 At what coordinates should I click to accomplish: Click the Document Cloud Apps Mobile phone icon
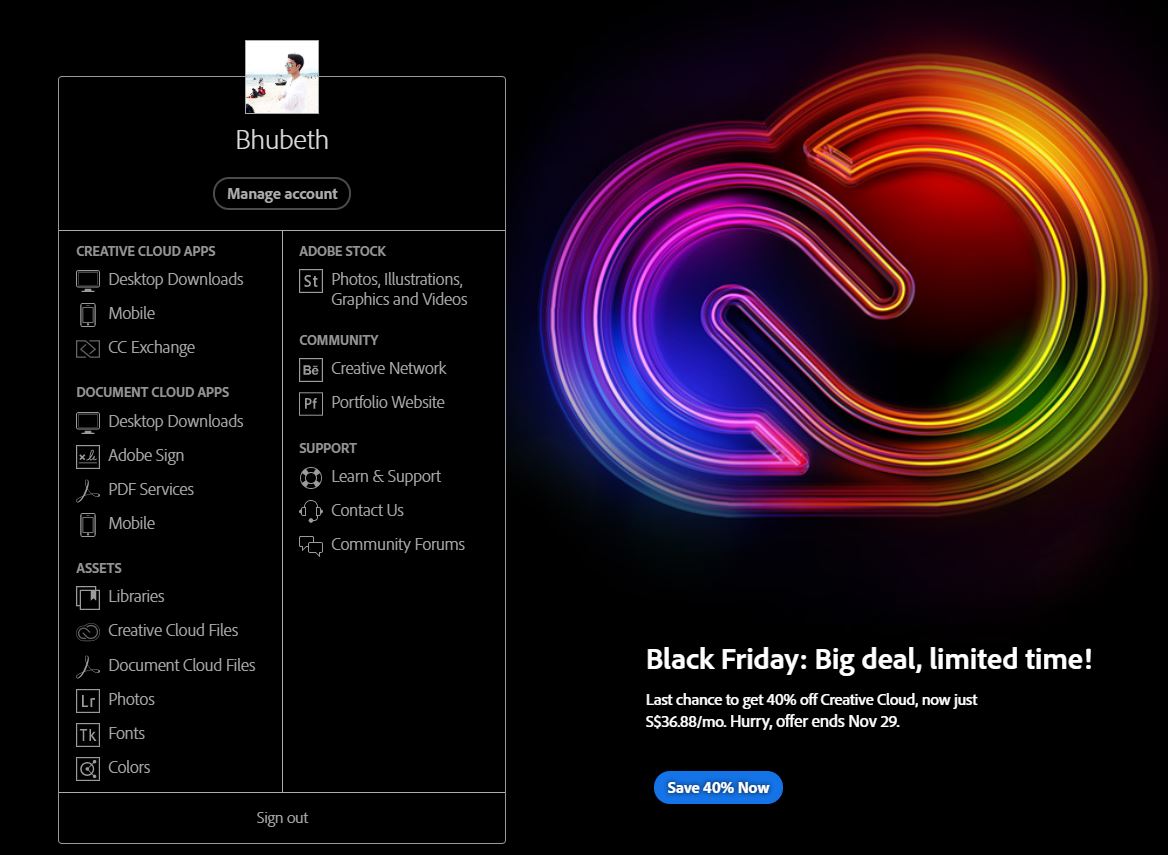88,524
